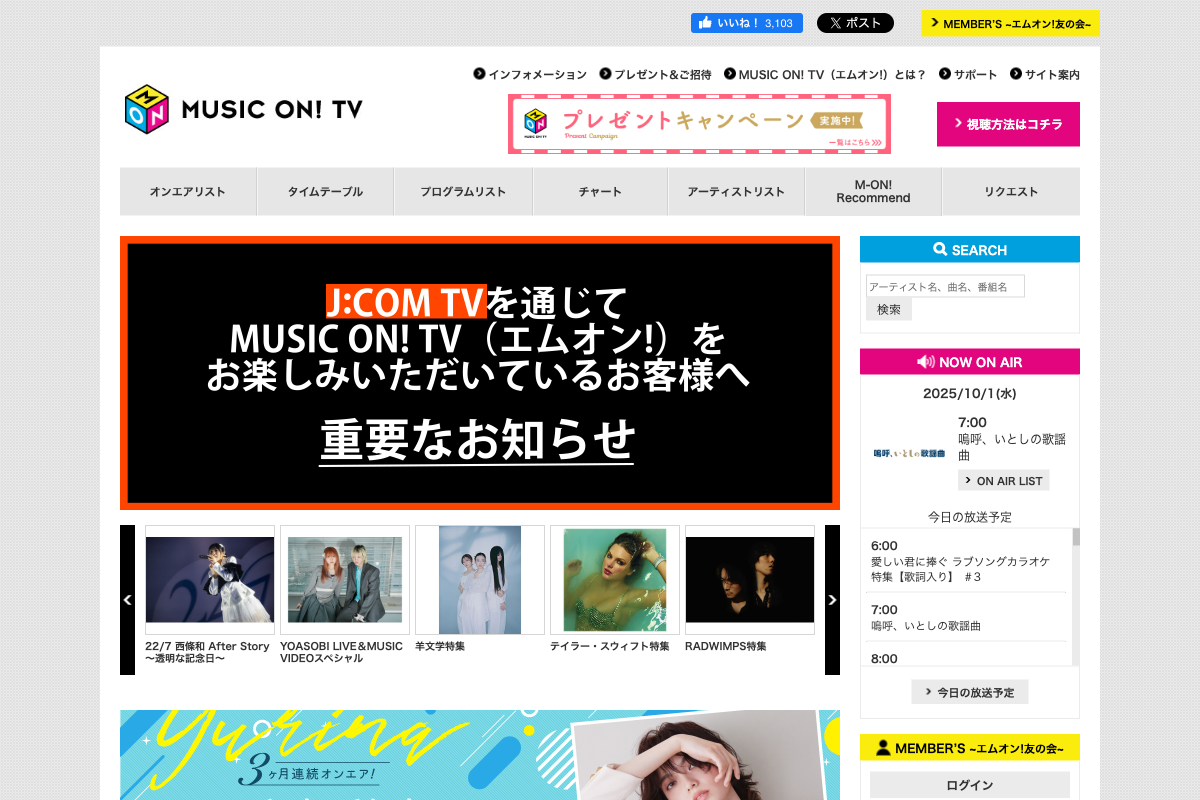Image resolution: width=1200 pixels, height=800 pixels.
Task: Click the present campaign banner
Action: point(699,124)
